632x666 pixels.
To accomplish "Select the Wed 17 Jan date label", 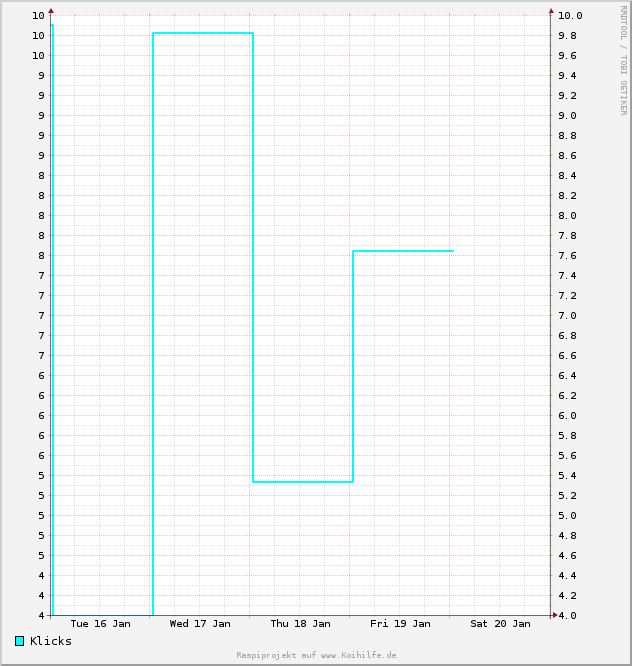I will pos(200,623).
